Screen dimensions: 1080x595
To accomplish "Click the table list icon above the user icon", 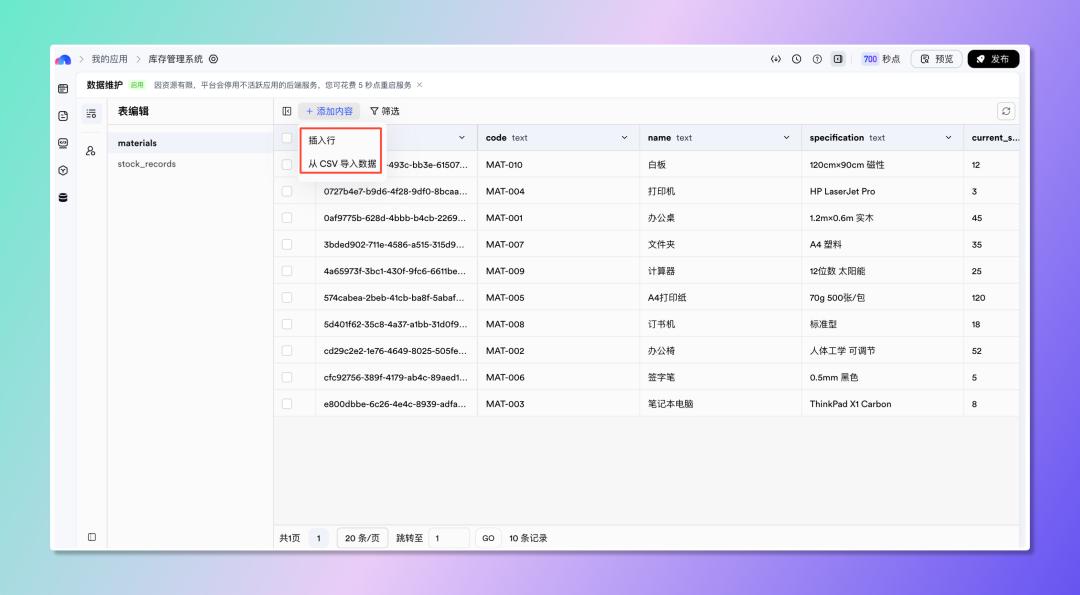I will (x=91, y=113).
